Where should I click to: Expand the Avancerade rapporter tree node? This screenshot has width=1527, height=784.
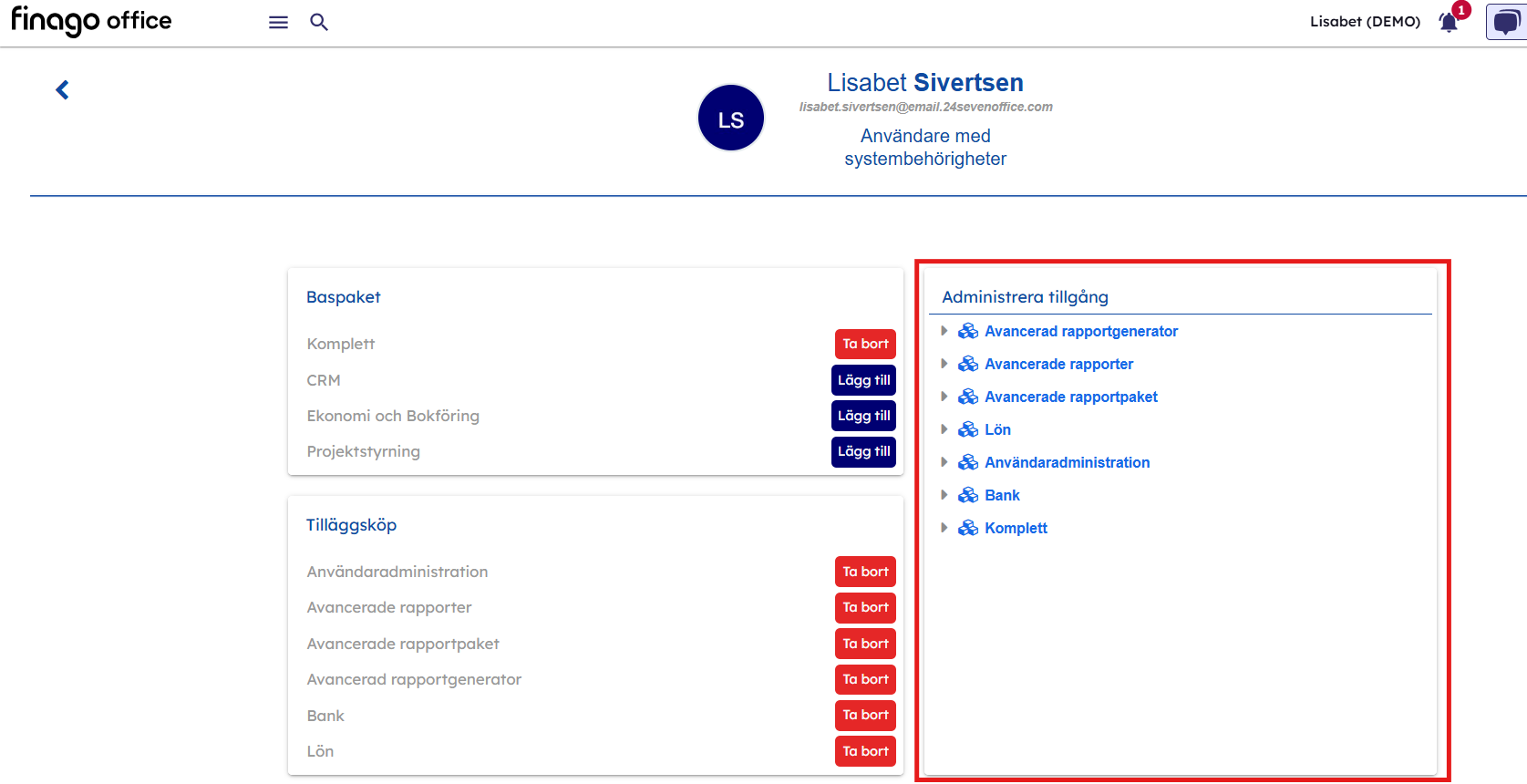[944, 364]
